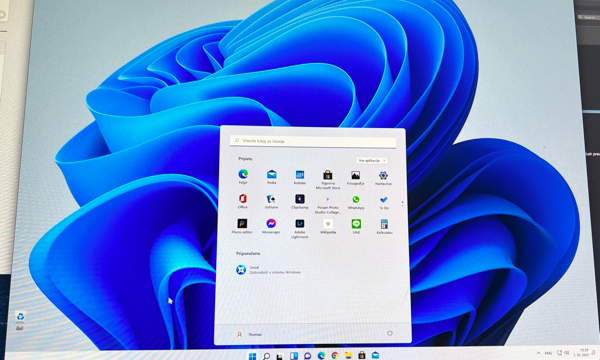
Task: Open the To Do app
Action: pyautogui.click(x=384, y=202)
